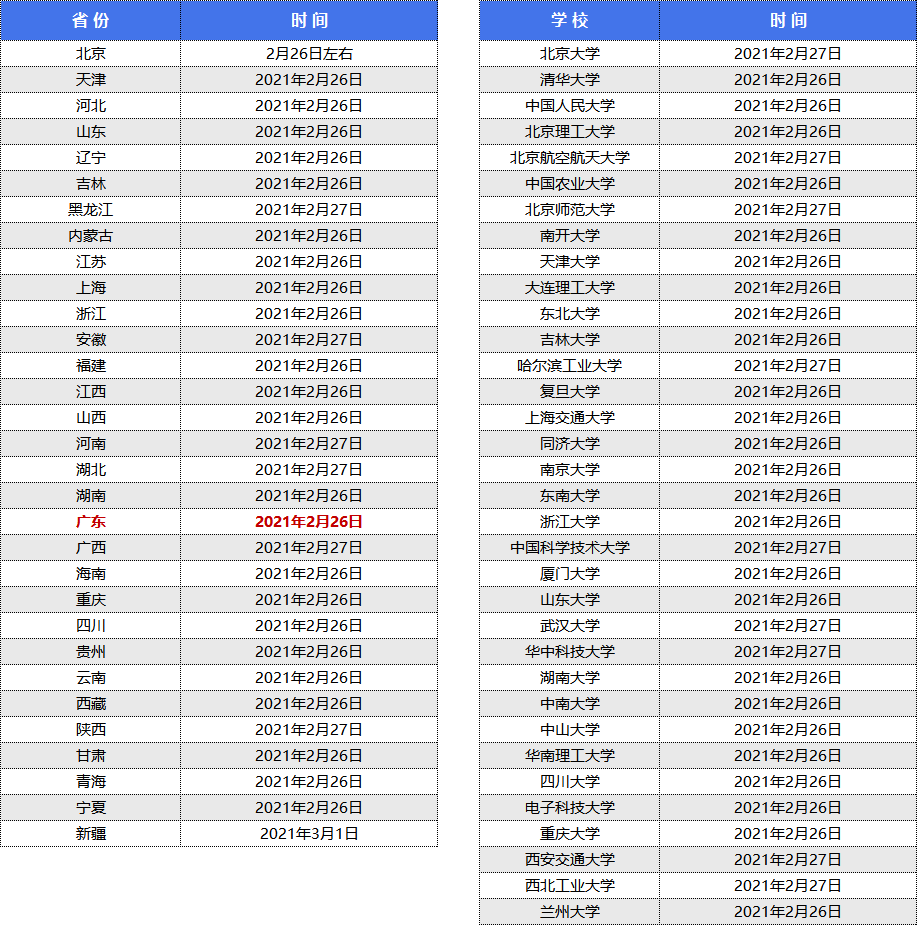This screenshot has width=917, height=925.
Task: Click the 天津 province row
Action: tap(219, 80)
